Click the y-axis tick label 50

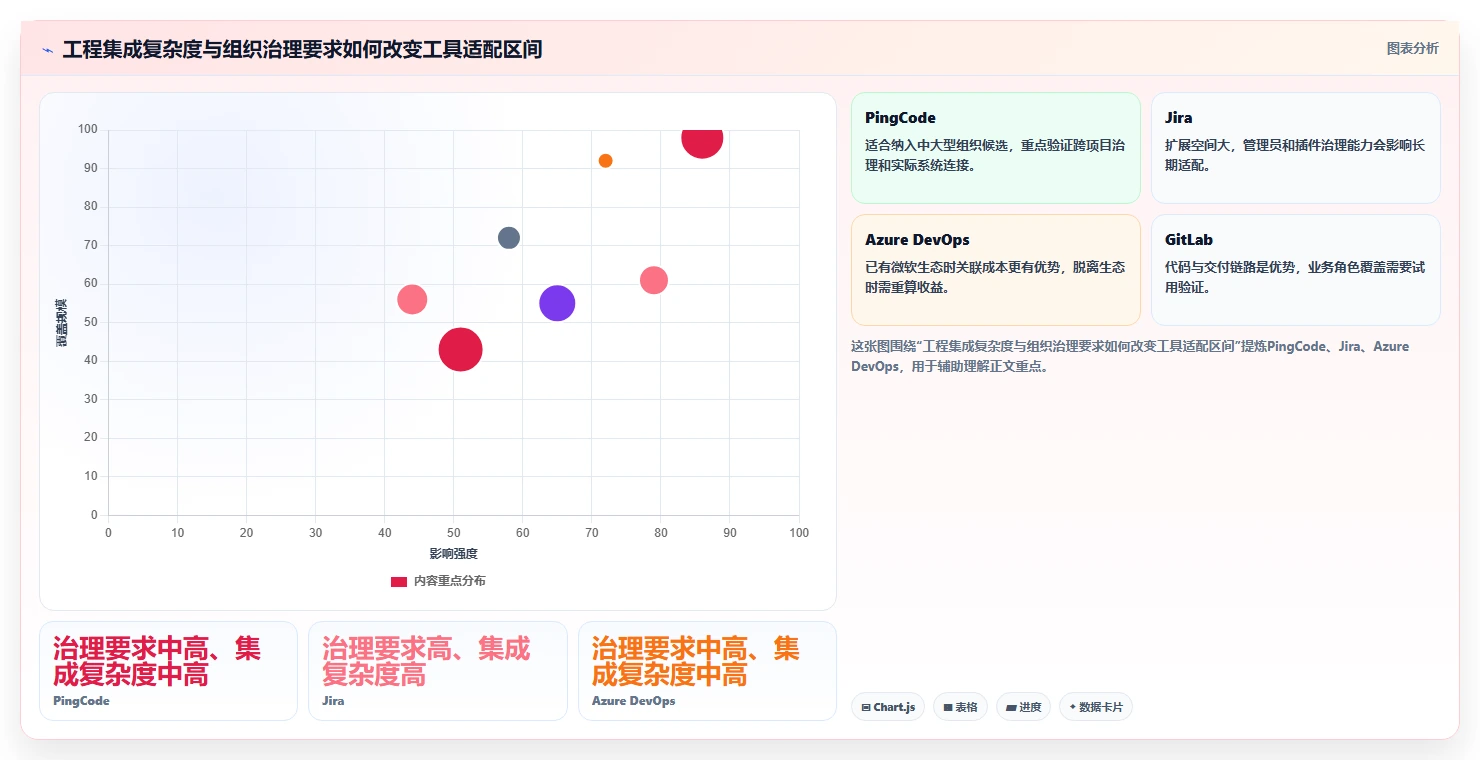point(91,322)
